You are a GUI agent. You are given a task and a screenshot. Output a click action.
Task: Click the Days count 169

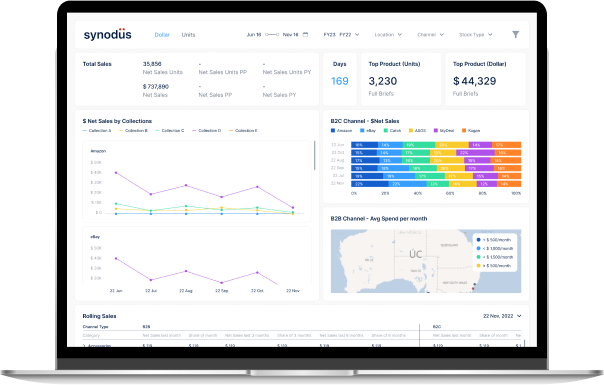pyautogui.click(x=340, y=81)
